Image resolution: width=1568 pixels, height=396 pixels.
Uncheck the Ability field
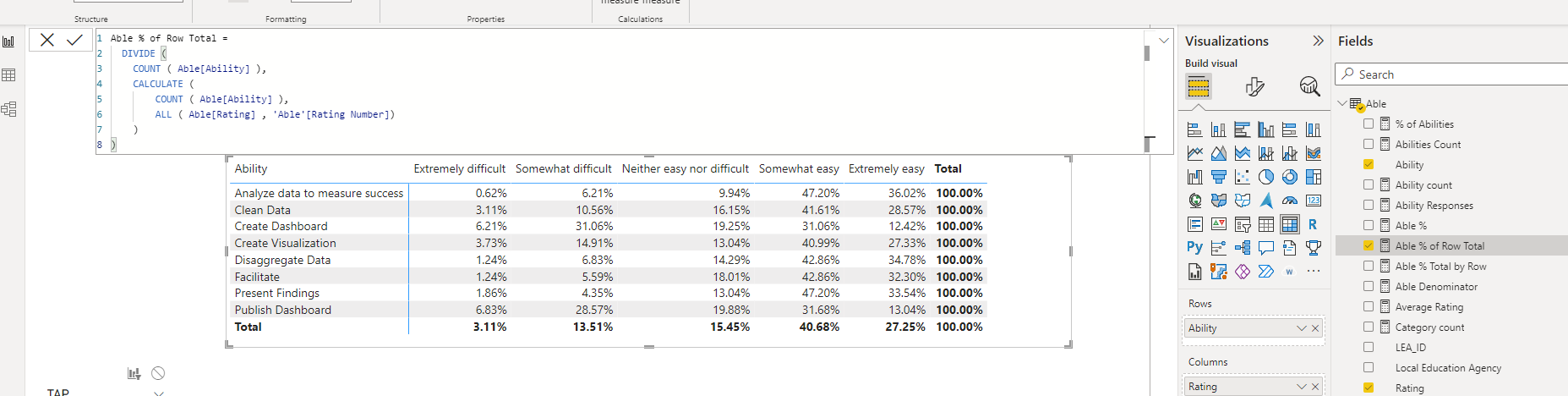tap(1369, 164)
